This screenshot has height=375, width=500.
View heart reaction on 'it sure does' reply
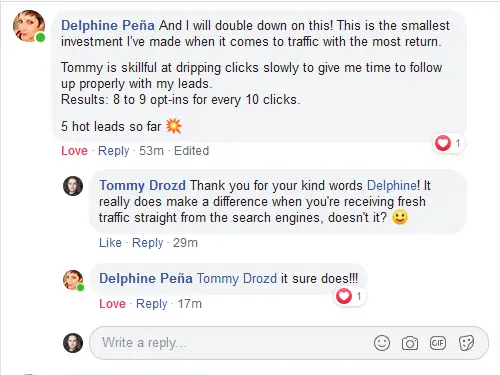[349, 296]
